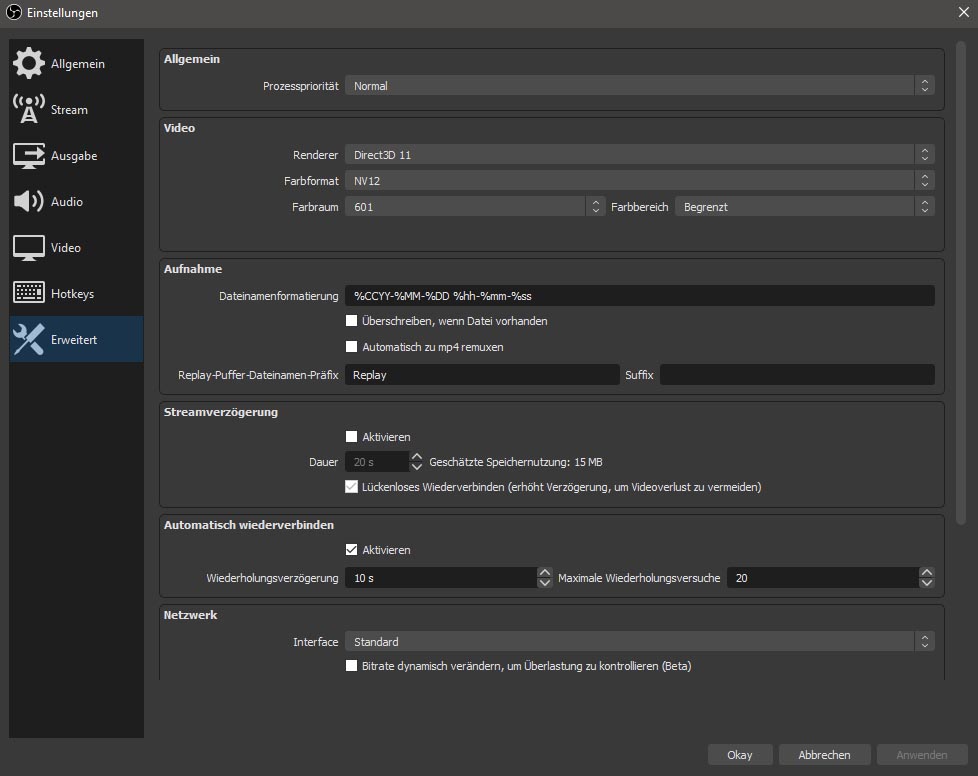Click the Hotkeys keyboard icon

(29, 293)
